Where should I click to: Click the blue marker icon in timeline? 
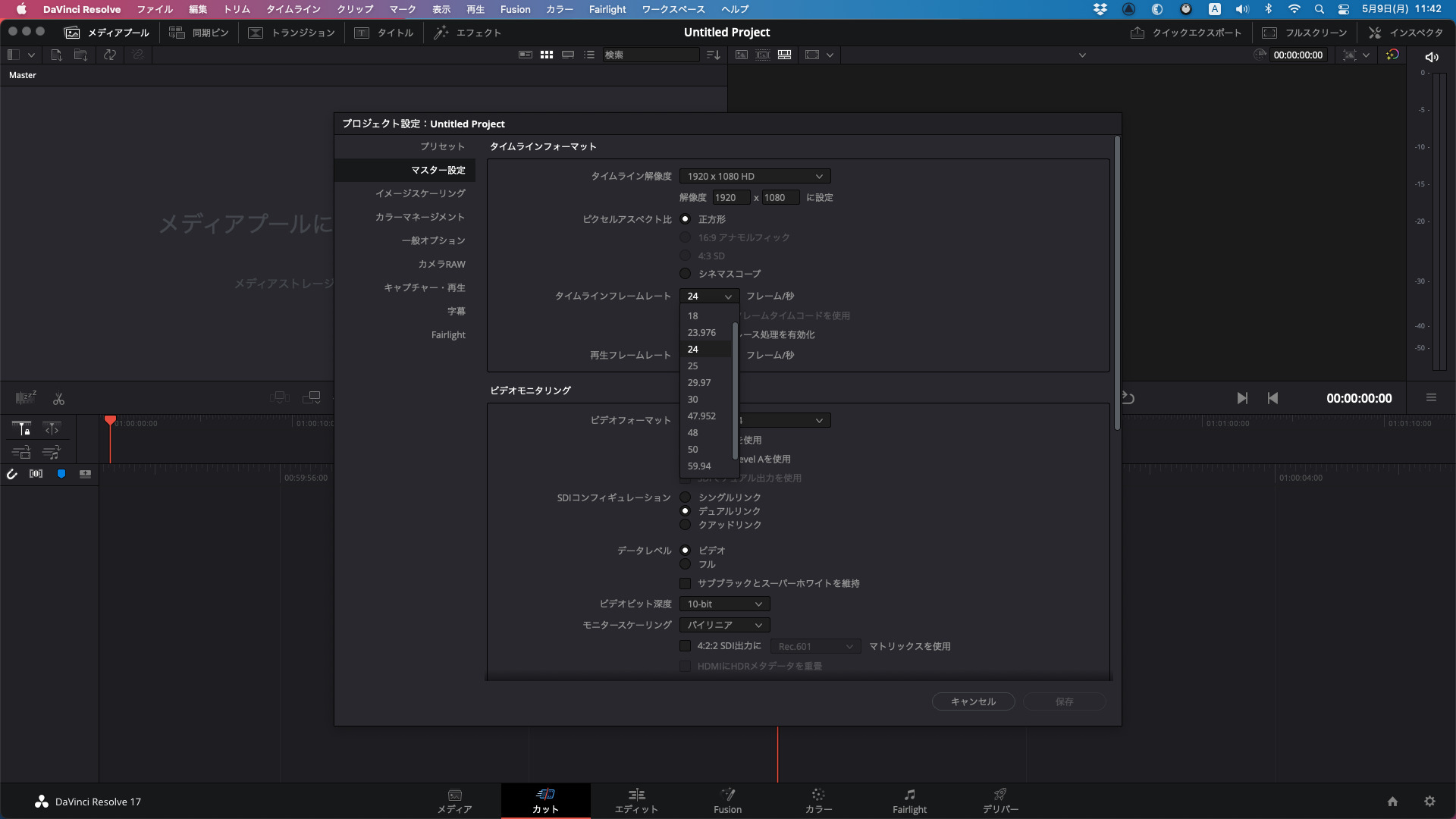click(x=61, y=474)
